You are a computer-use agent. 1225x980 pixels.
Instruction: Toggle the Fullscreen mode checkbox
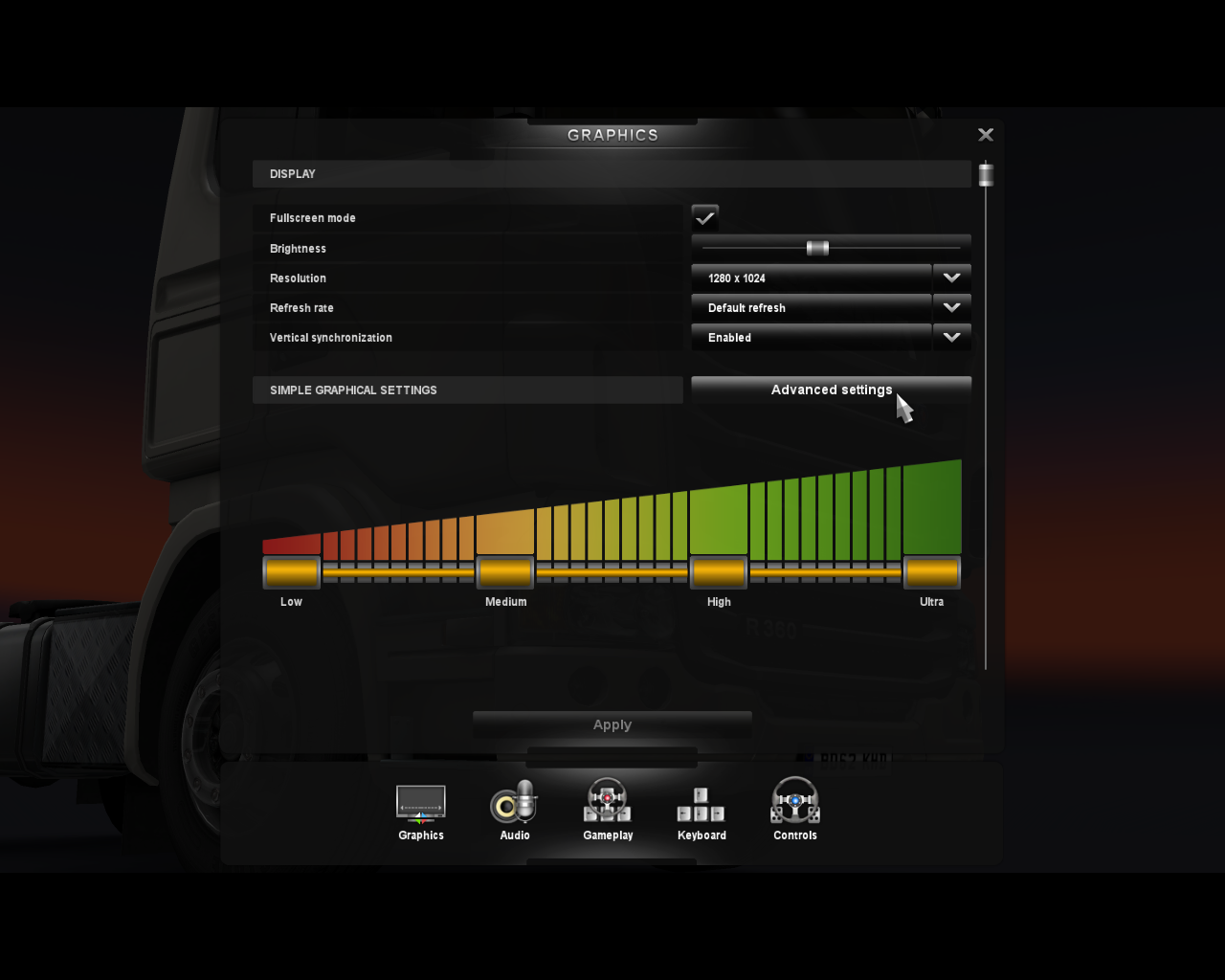(x=705, y=217)
